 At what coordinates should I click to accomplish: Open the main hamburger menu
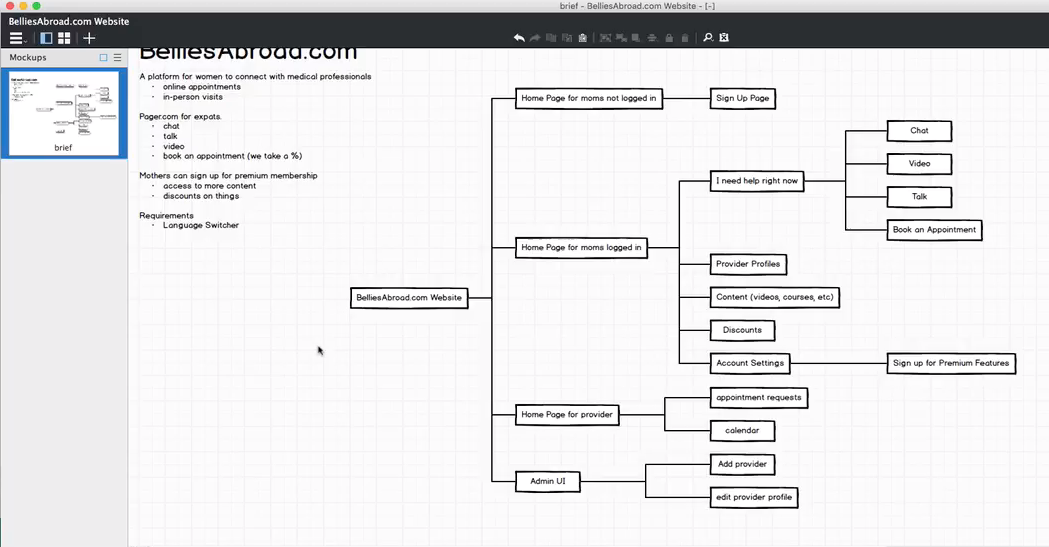(x=17, y=38)
